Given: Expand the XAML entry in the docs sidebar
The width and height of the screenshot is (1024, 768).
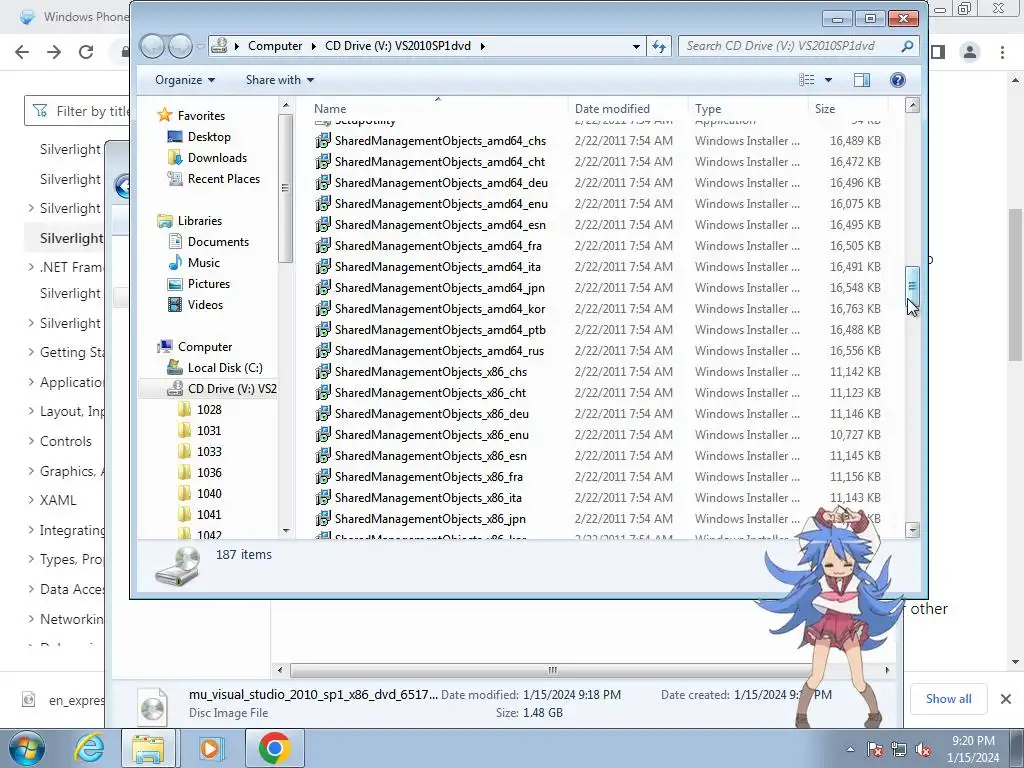Looking at the screenshot, I should pos(31,500).
